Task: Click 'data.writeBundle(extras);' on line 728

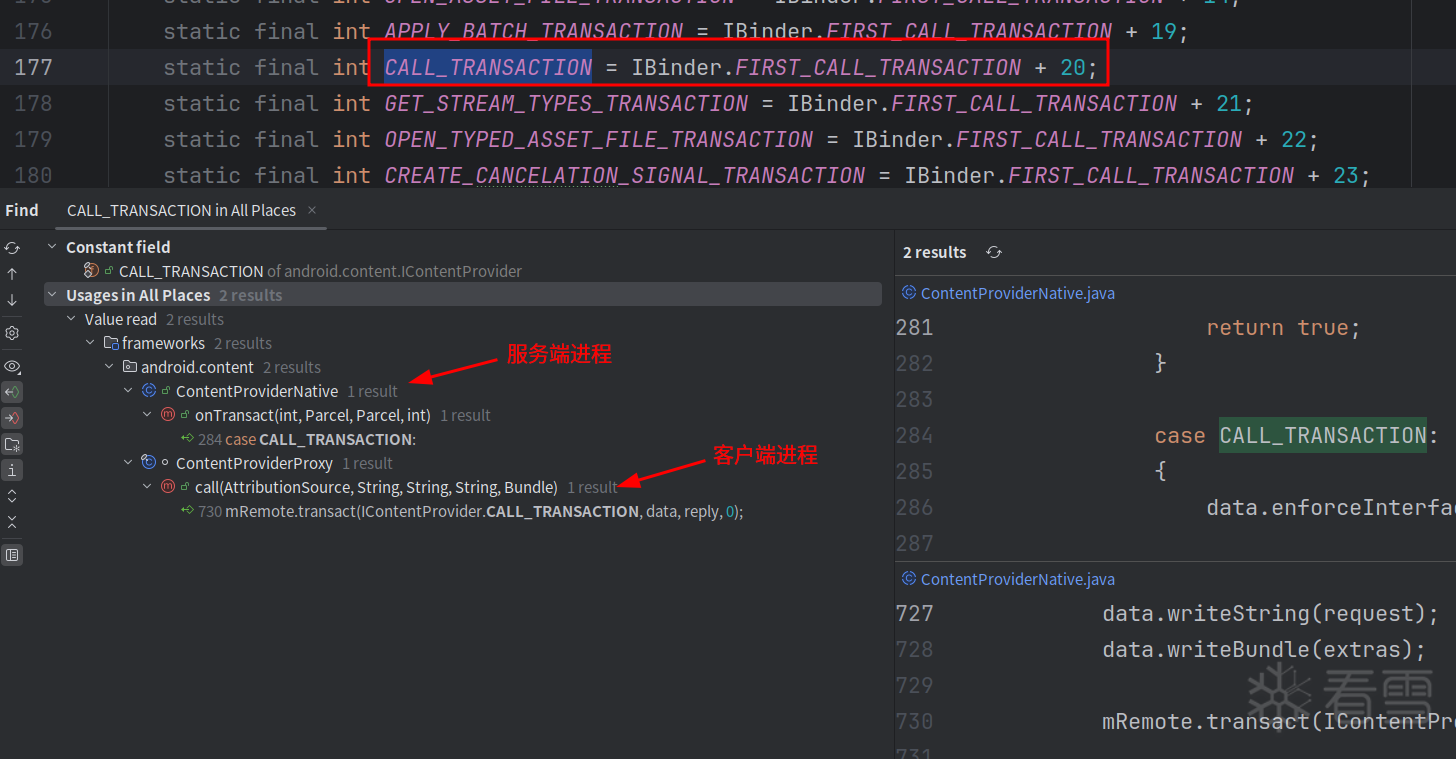Action: coord(1264,650)
